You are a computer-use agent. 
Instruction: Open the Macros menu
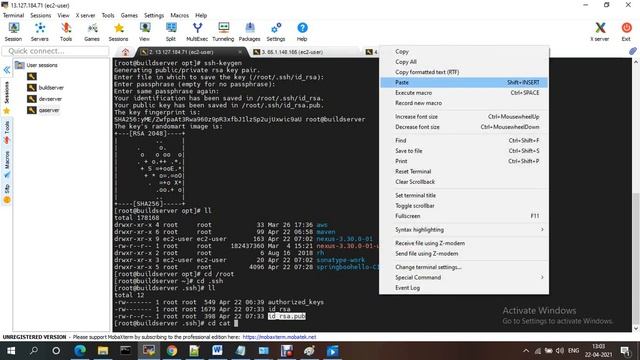point(180,15)
